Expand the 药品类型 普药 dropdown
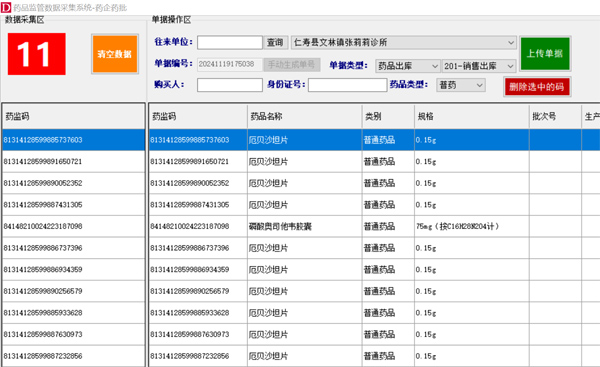The height and width of the screenshot is (367, 600). pos(461,85)
